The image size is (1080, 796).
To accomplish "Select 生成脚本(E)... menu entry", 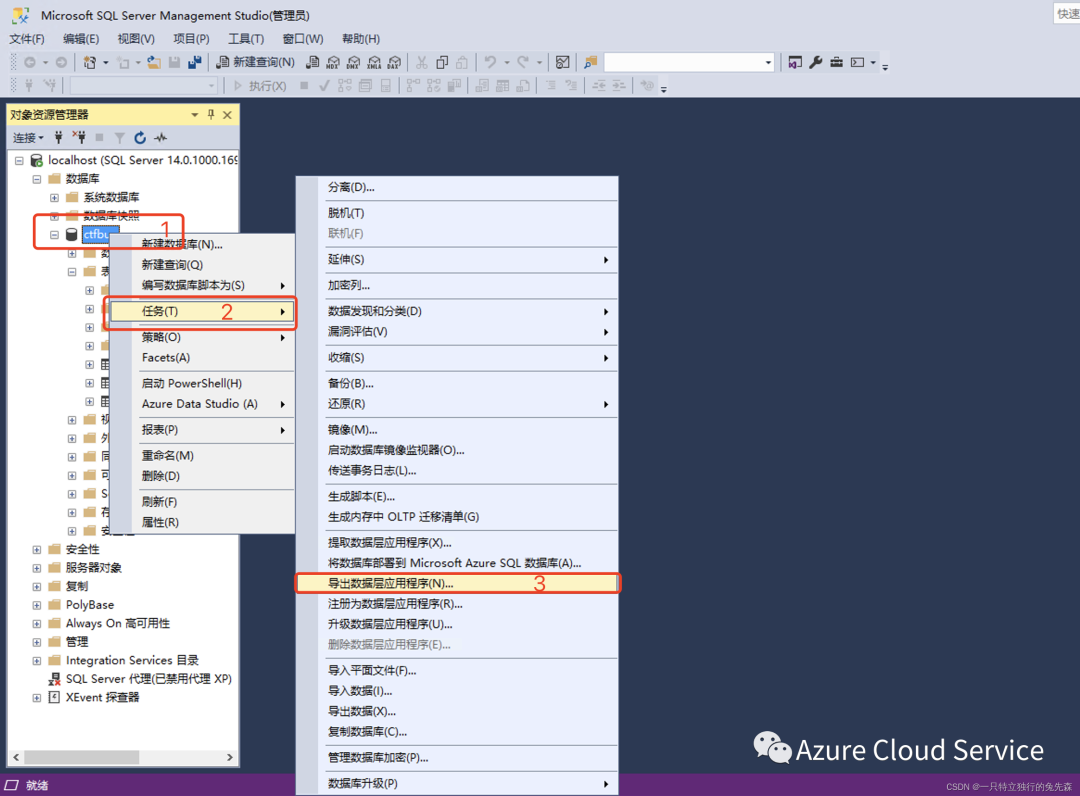I will click(x=457, y=496).
